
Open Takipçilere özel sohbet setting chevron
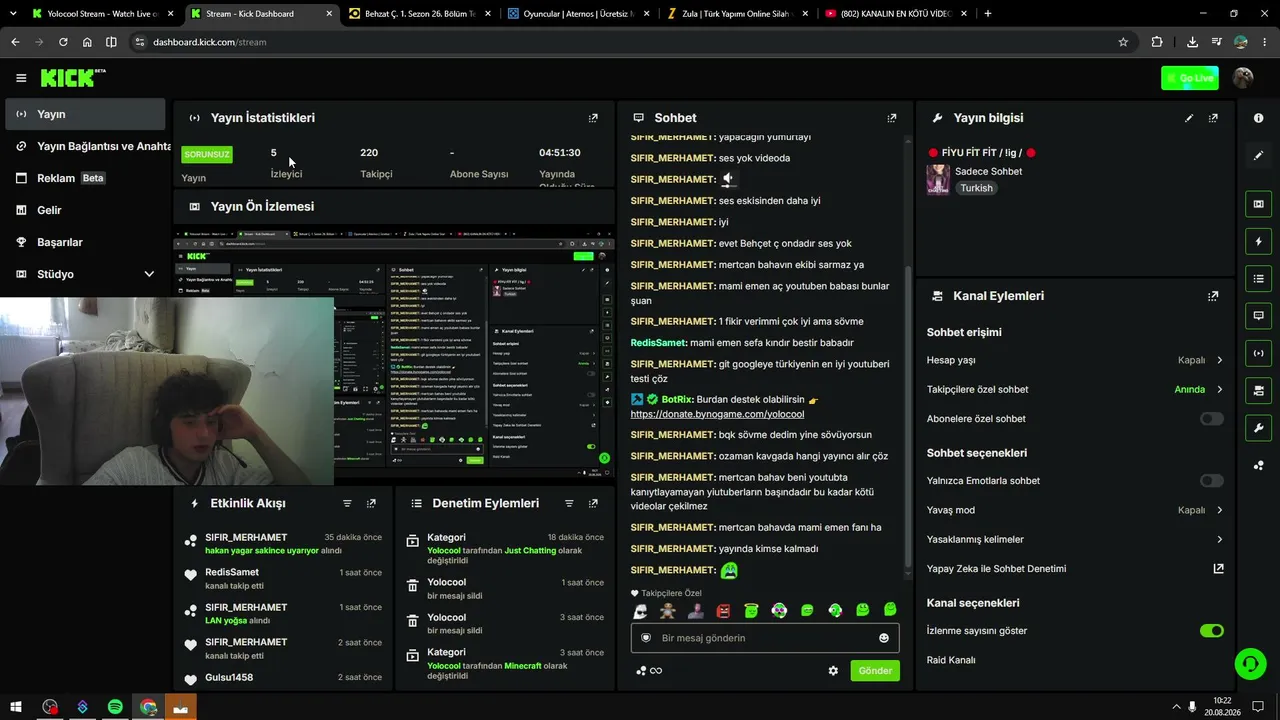click(1219, 389)
